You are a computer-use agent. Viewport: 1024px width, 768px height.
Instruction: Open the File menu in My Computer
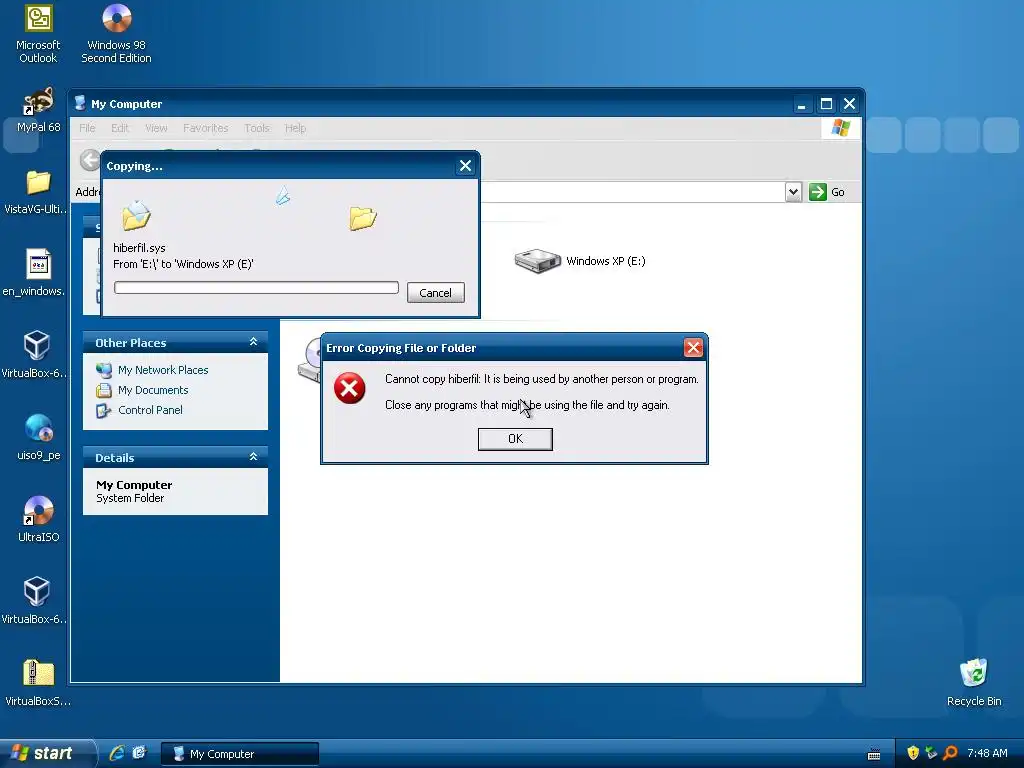click(88, 128)
